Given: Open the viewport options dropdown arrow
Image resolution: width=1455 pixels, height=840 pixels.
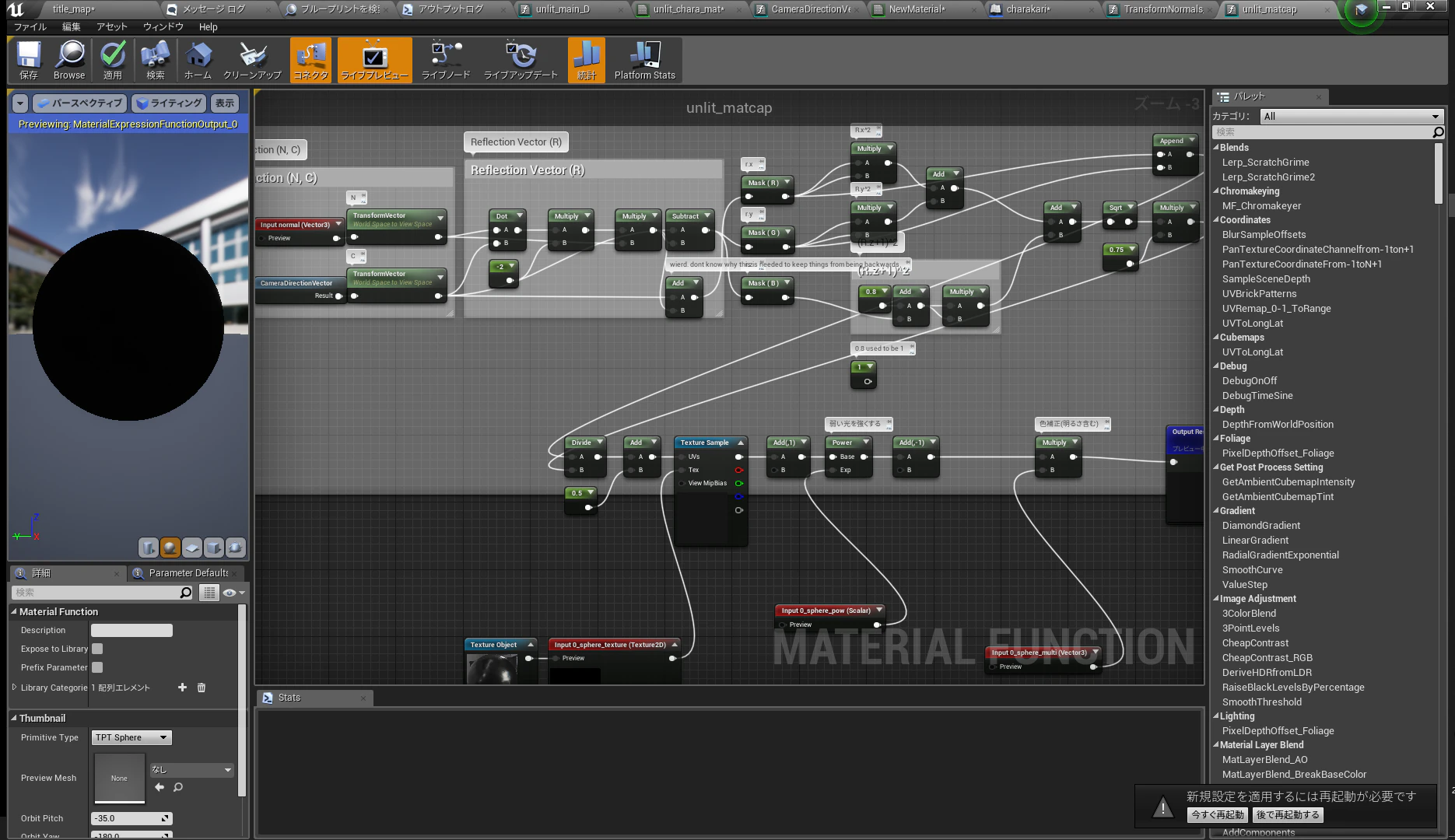Looking at the screenshot, I should tap(20, 103).
